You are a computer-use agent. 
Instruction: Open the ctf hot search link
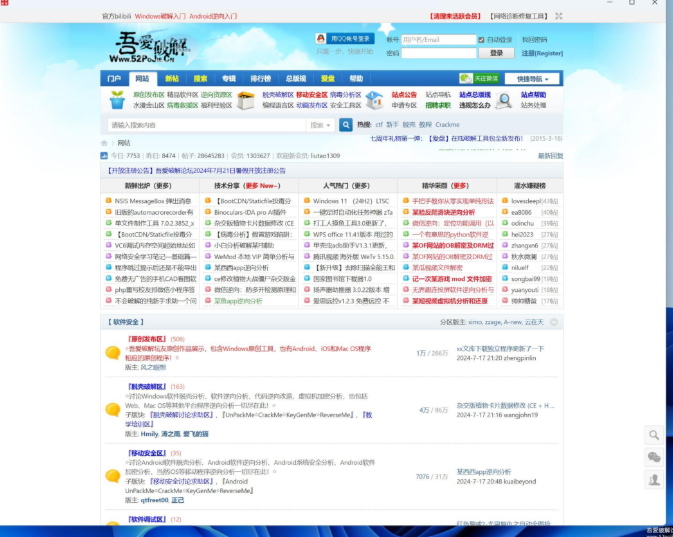click(379, 125)
